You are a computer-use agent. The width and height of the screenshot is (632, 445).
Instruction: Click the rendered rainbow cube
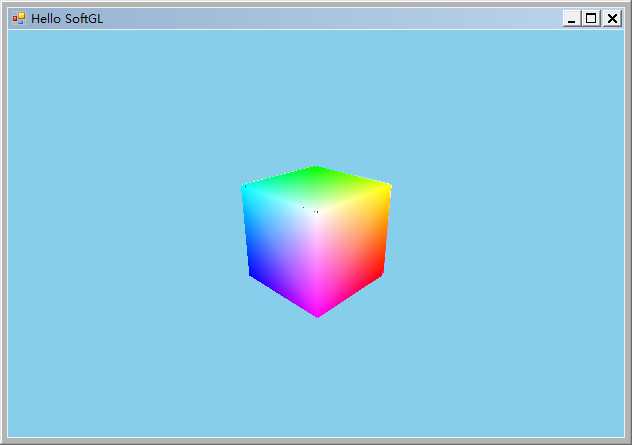pos(316,241)
